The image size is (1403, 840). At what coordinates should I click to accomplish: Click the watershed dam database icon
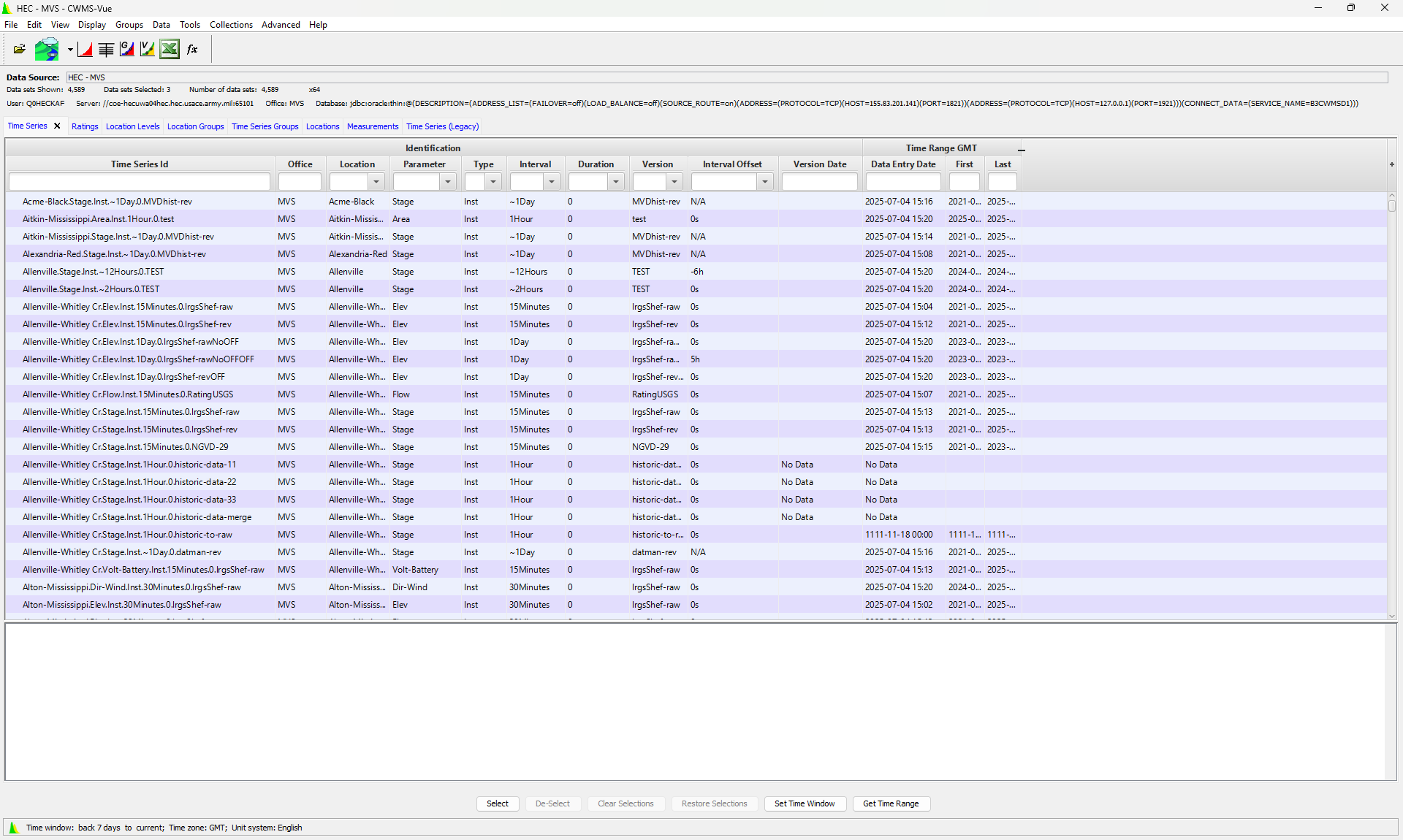[x=47, y=50]
